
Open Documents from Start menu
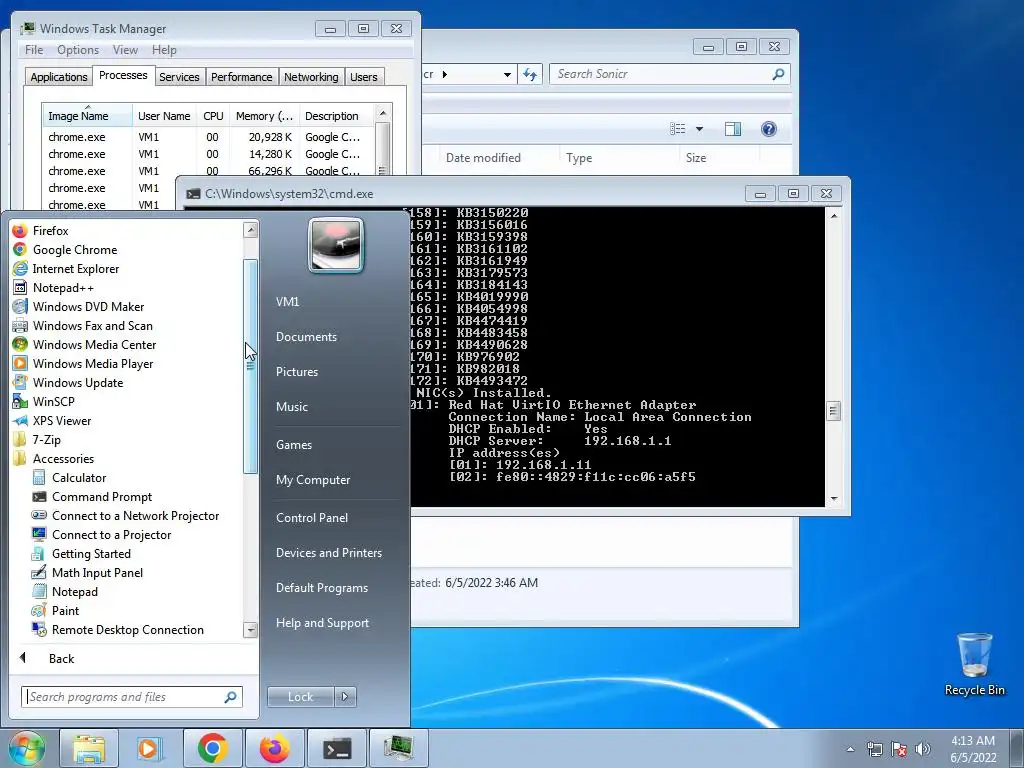tap(306, 337)
